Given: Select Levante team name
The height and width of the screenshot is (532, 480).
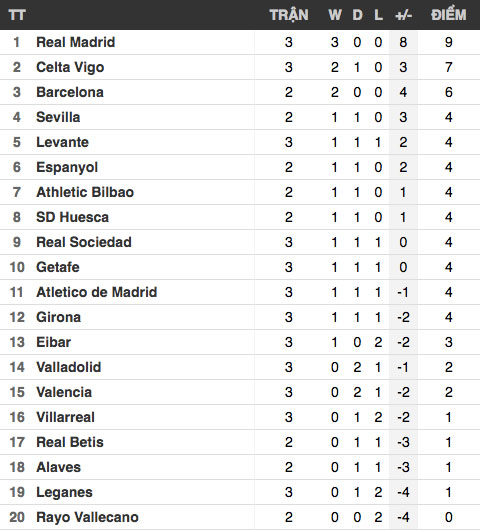Looking at the screenshot, I should click(x=62, y=142).
